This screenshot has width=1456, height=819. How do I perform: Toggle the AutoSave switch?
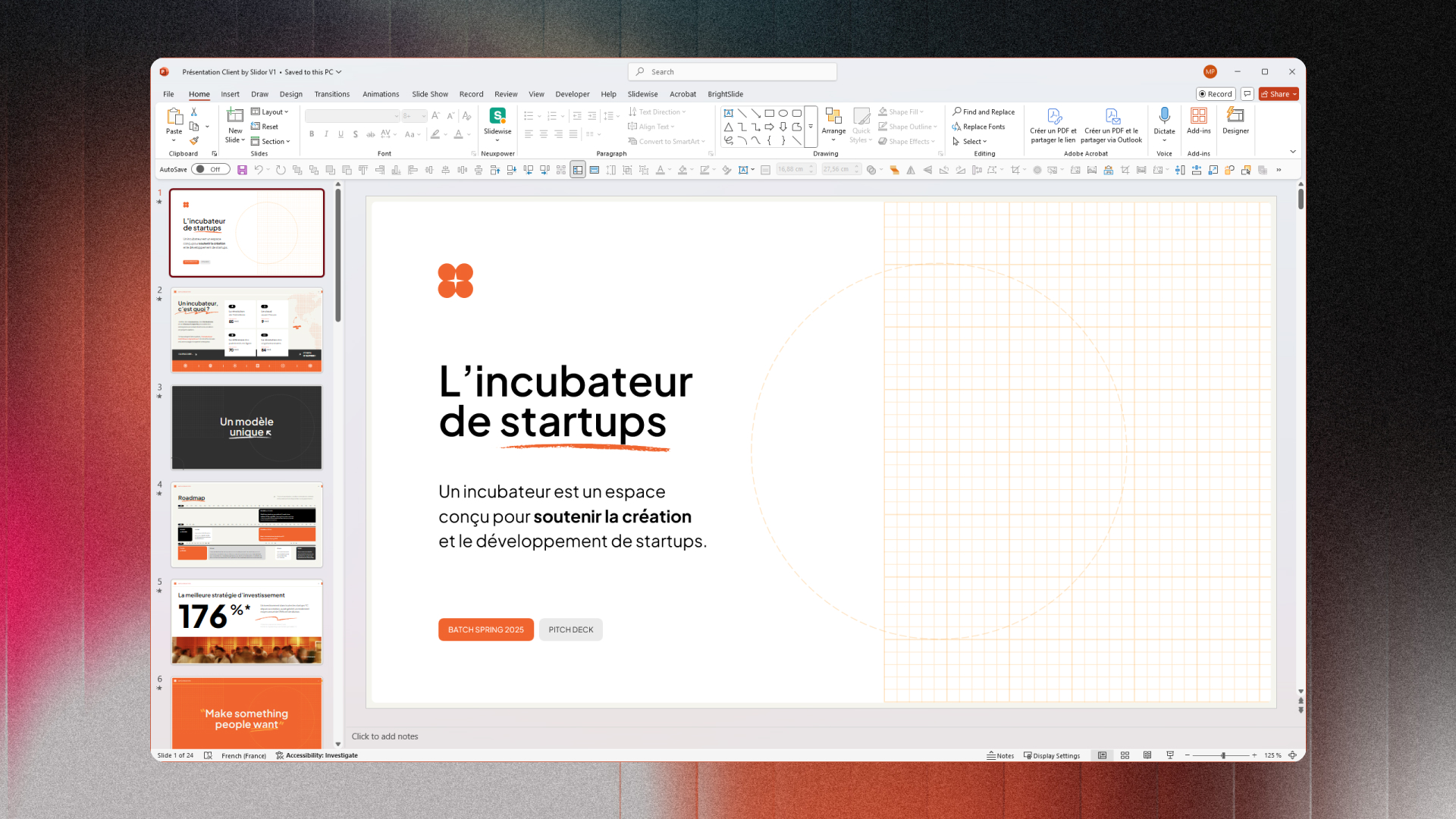pos(210,170)
